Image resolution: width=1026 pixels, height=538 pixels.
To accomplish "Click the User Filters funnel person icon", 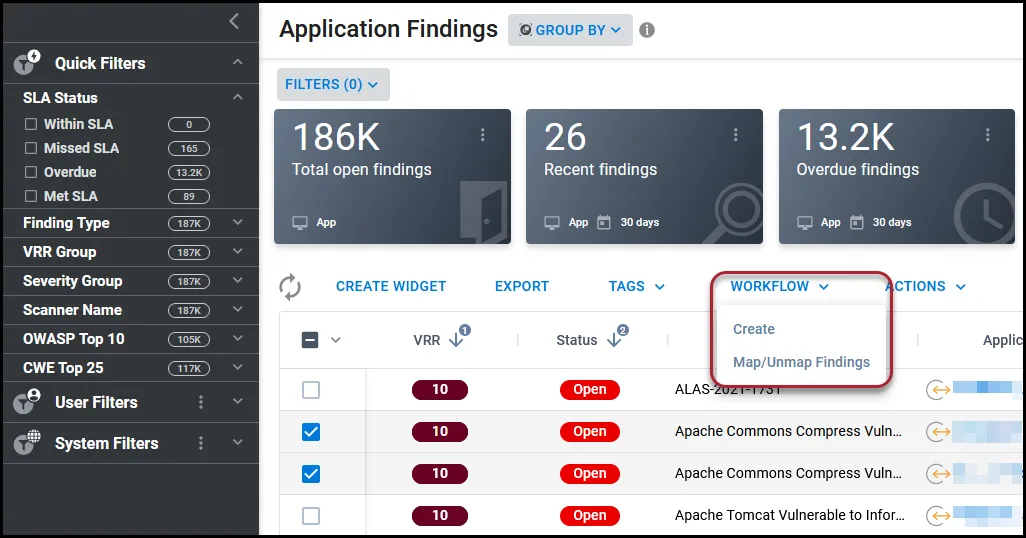I will coord(27,401).
